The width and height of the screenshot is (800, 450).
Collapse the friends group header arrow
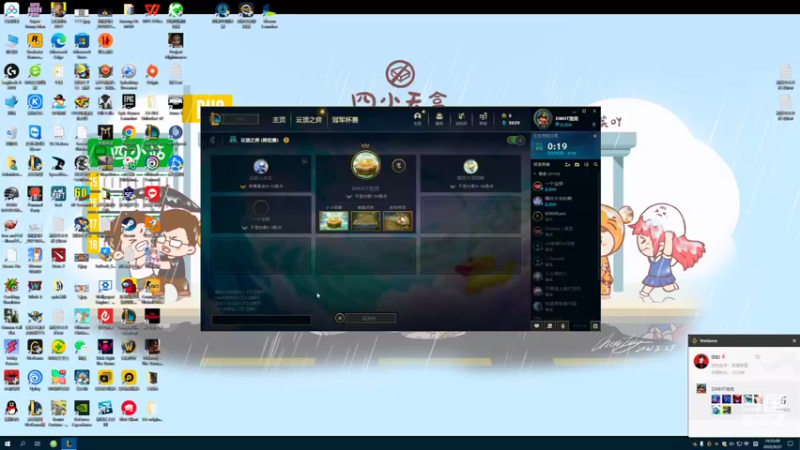[535, 174]
